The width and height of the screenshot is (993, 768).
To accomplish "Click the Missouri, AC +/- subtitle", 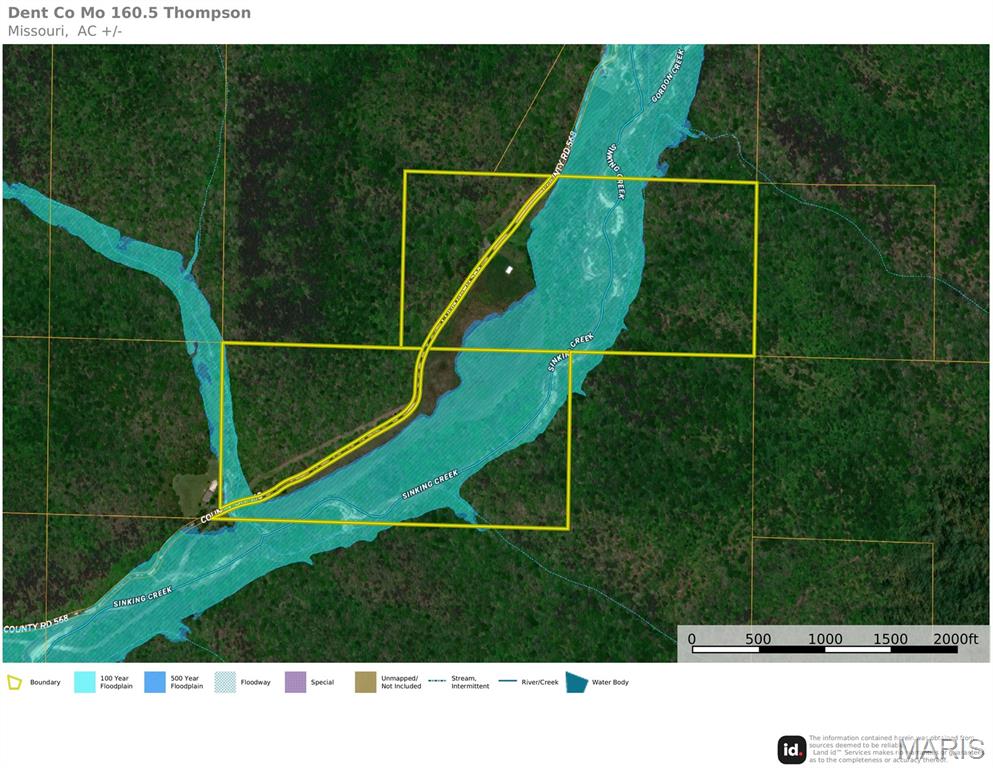I will 65,31.
